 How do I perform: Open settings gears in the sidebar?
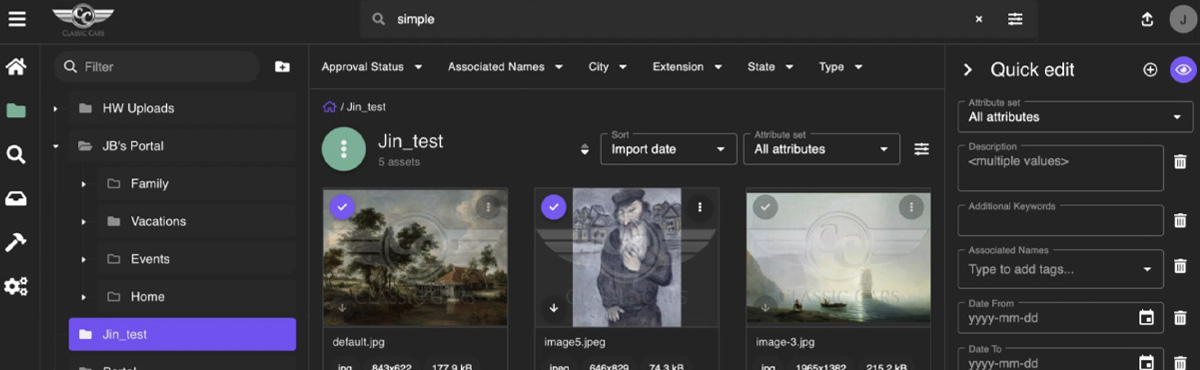[x=16, y=286]
